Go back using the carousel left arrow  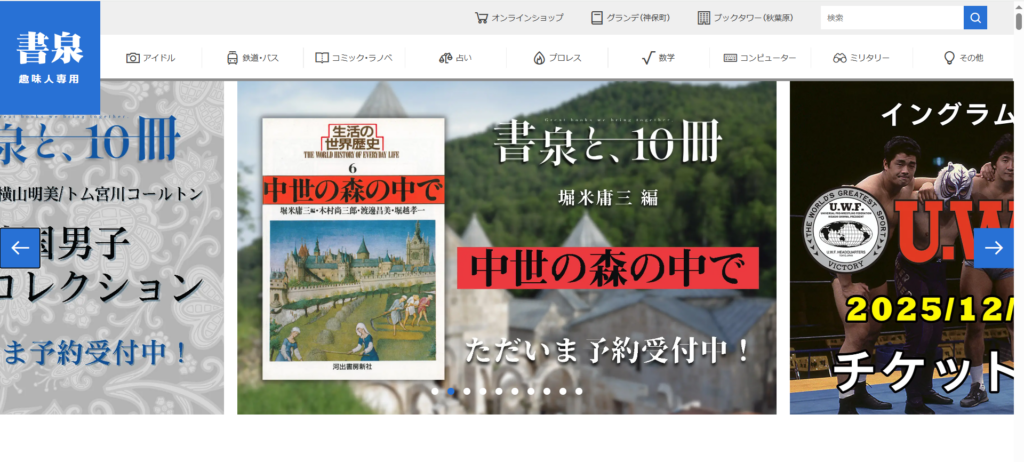click(x=20, y=248)
